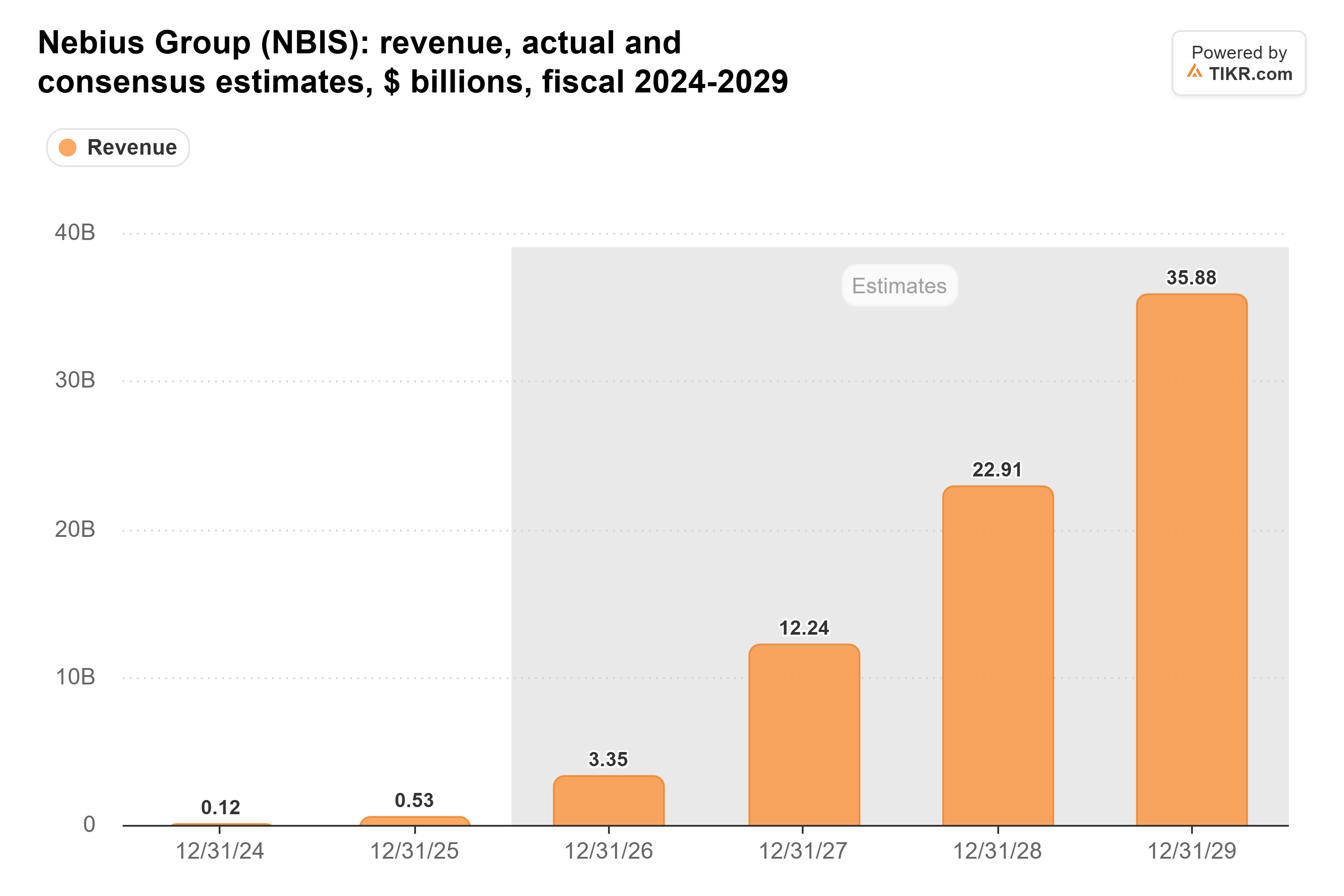Click the 12/31/25 axis label
Image resolution: width=1344 pixels, height=896 pixels.
[414, 852]
